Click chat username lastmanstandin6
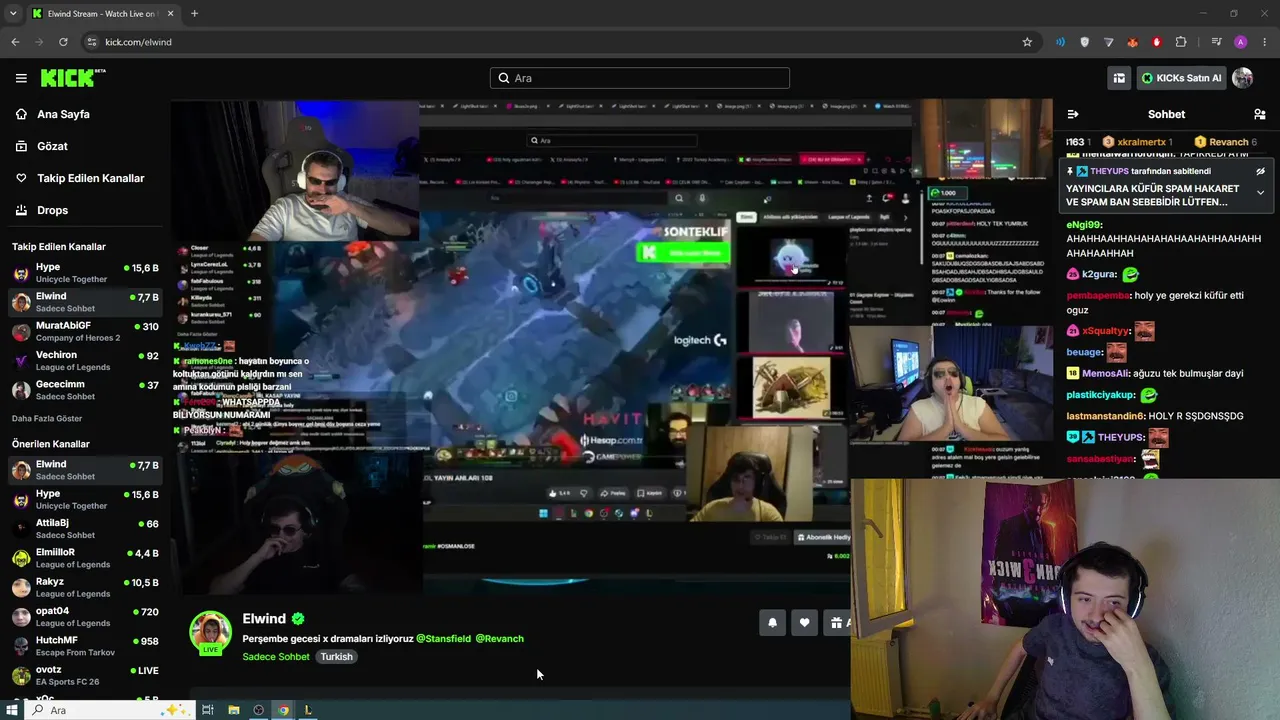1280x720 pixels. point(1105,416)
